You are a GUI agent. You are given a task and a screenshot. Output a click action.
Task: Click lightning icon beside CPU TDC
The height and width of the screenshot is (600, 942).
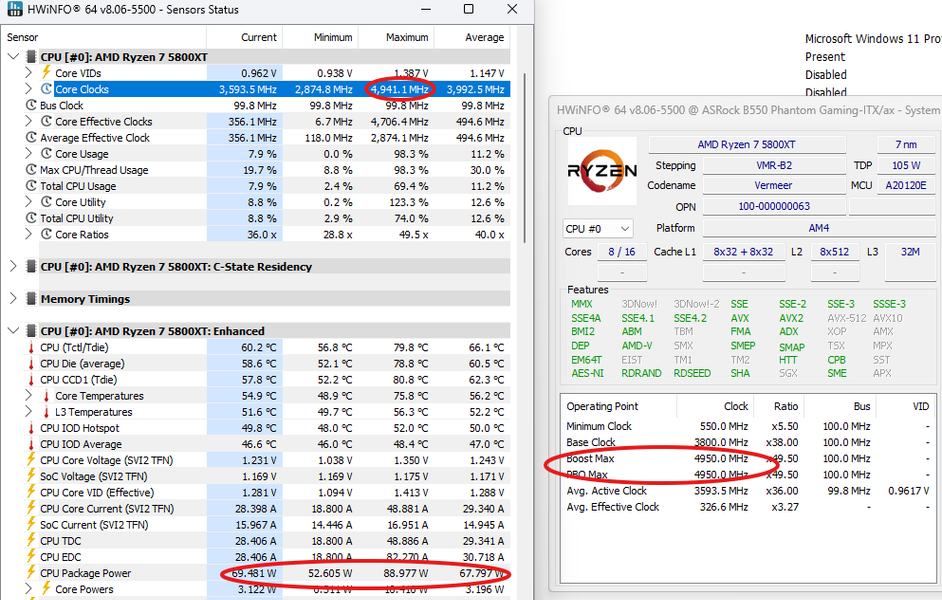pyautogui.click(x=31, y=541)
